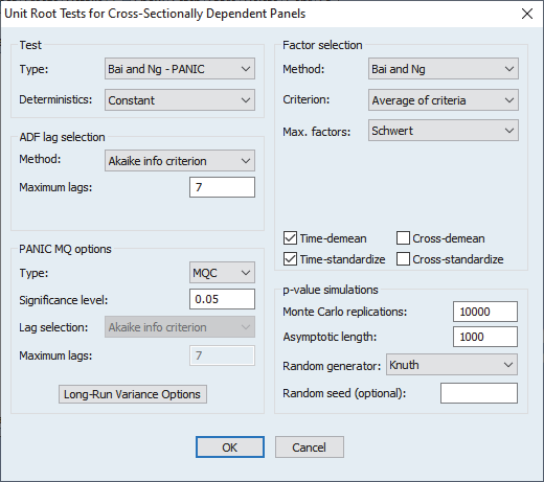Click Long-Run Variance Options button

click(x=133, y=394)
